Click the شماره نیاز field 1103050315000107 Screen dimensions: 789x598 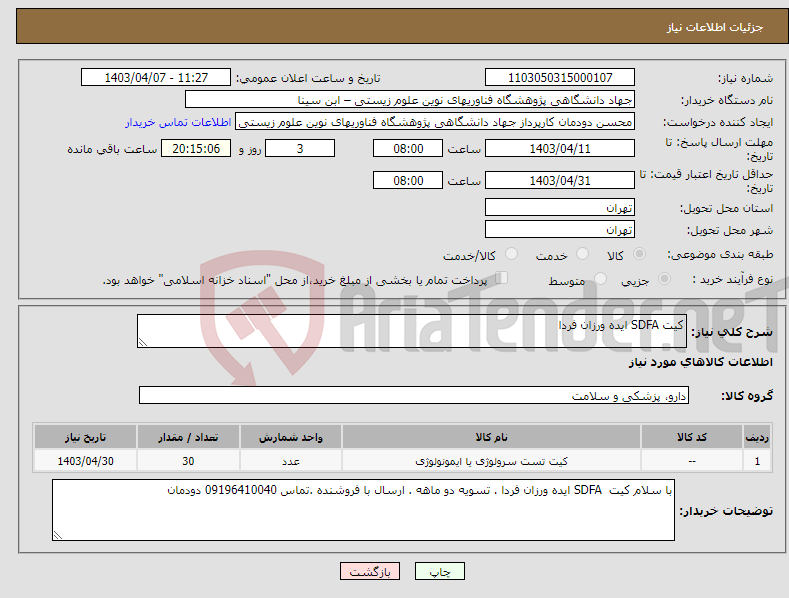pyautogui.click(x=560, y=78)
